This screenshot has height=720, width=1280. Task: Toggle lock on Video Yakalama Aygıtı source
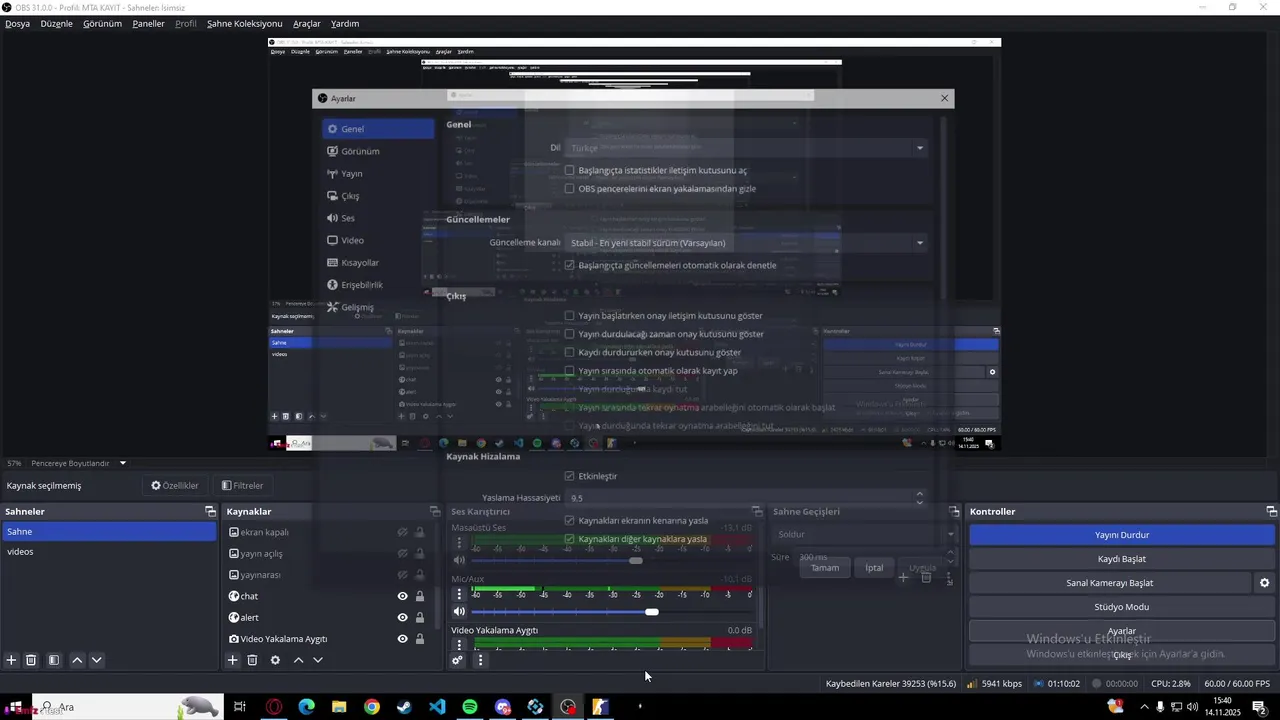pos(420,639)
